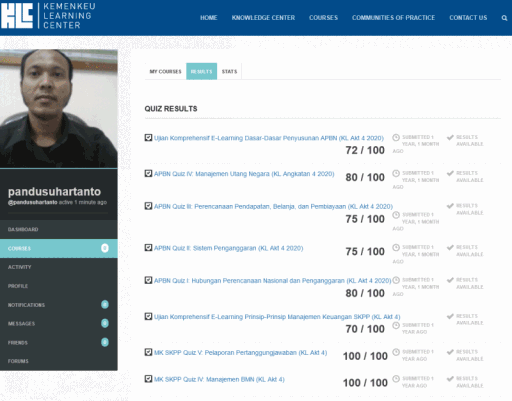The image size is (512, 401).
Task: Click checkbox icon for APBN Quiz III
Action: click(x=148, y=206)
